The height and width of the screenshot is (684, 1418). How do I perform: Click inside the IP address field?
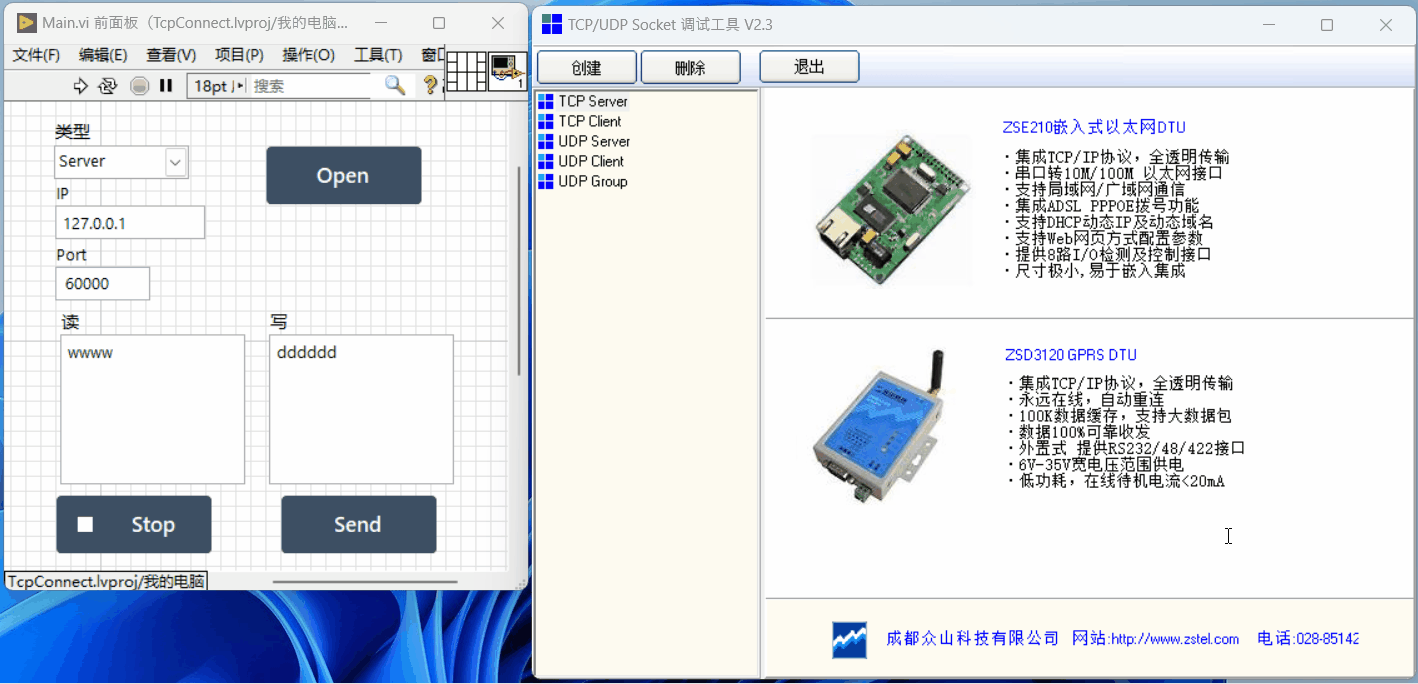tap(130, 222)
